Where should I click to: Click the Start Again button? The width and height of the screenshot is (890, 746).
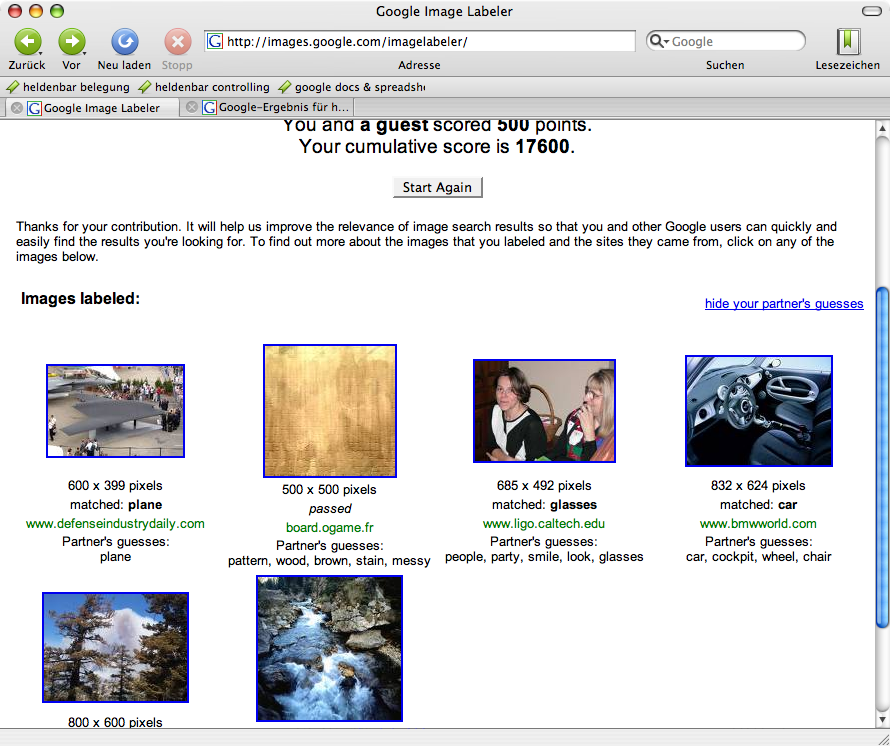(437, 187)
